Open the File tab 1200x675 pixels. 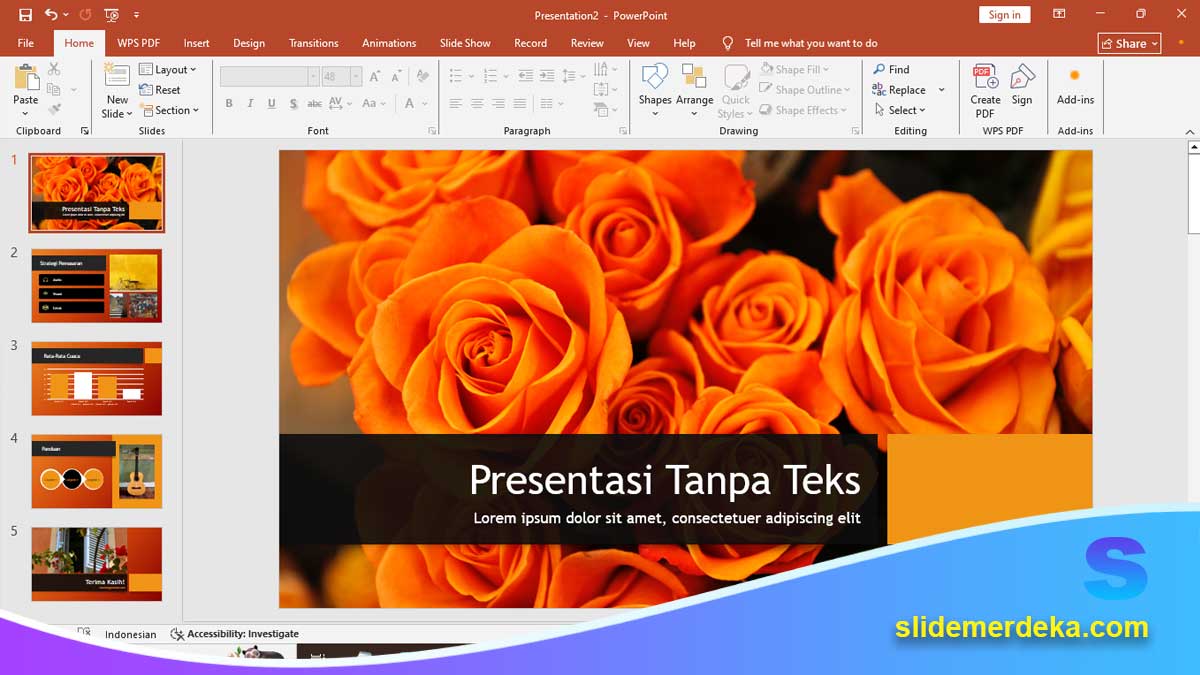pyautogui.click(x=26, y=43)
